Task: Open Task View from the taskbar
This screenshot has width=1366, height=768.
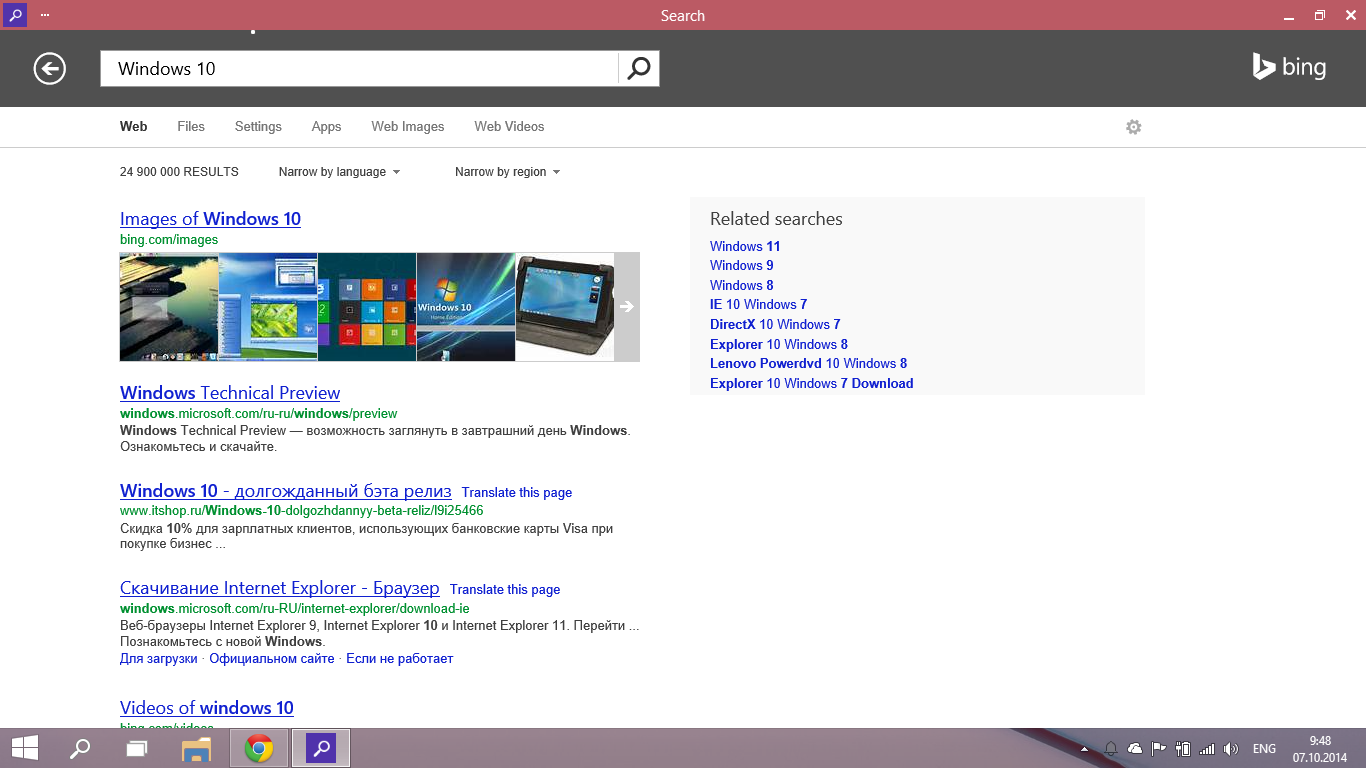Action: pyautogui.click(x=137, y=748)
